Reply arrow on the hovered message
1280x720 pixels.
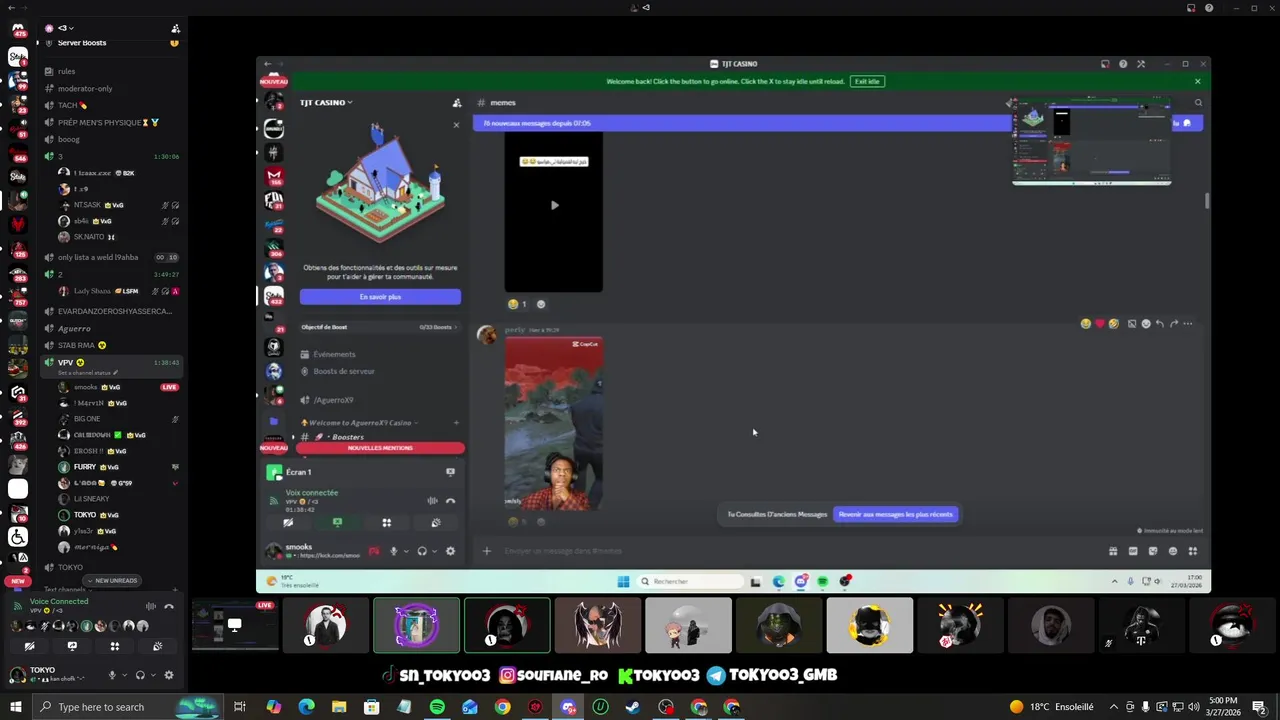1159,323
